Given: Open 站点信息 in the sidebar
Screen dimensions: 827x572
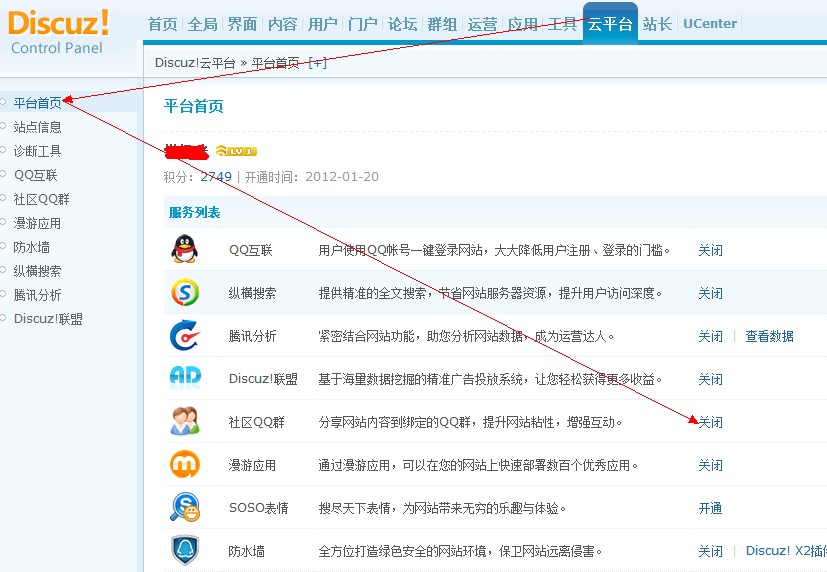Looking at the screenshot, I should (37, 127).
